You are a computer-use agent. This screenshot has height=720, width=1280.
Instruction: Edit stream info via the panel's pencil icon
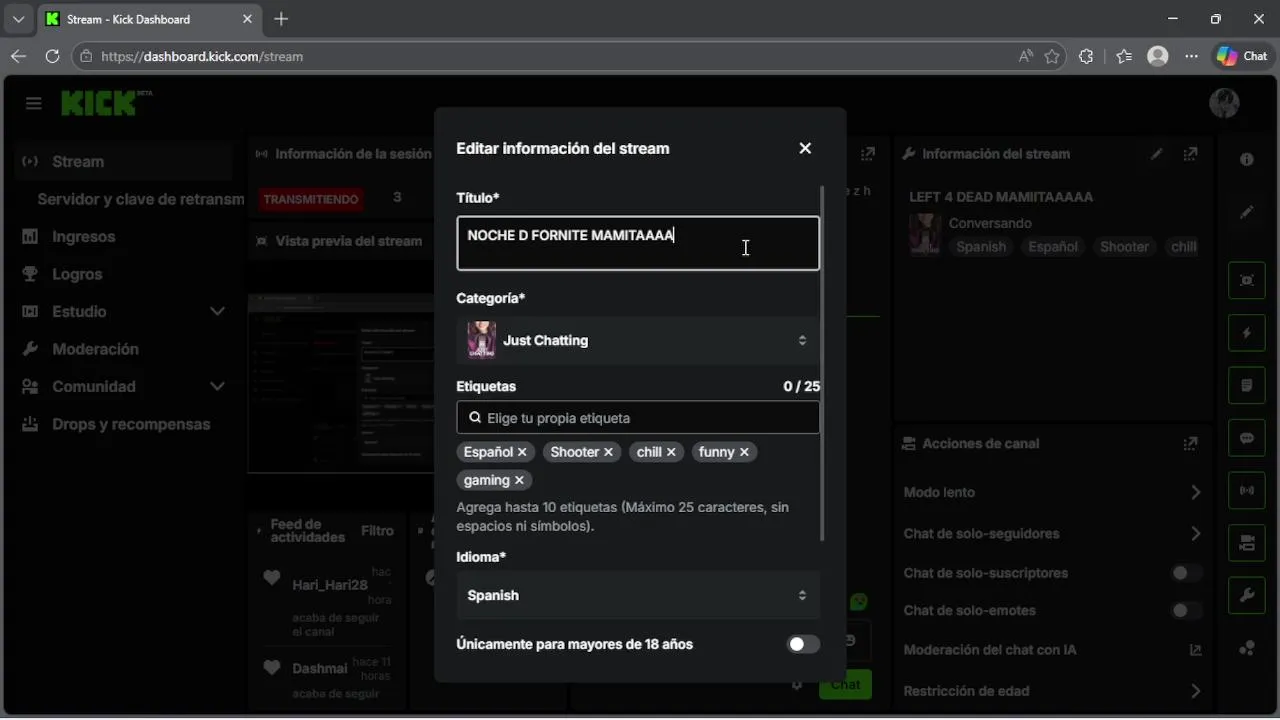point(1157,154)
